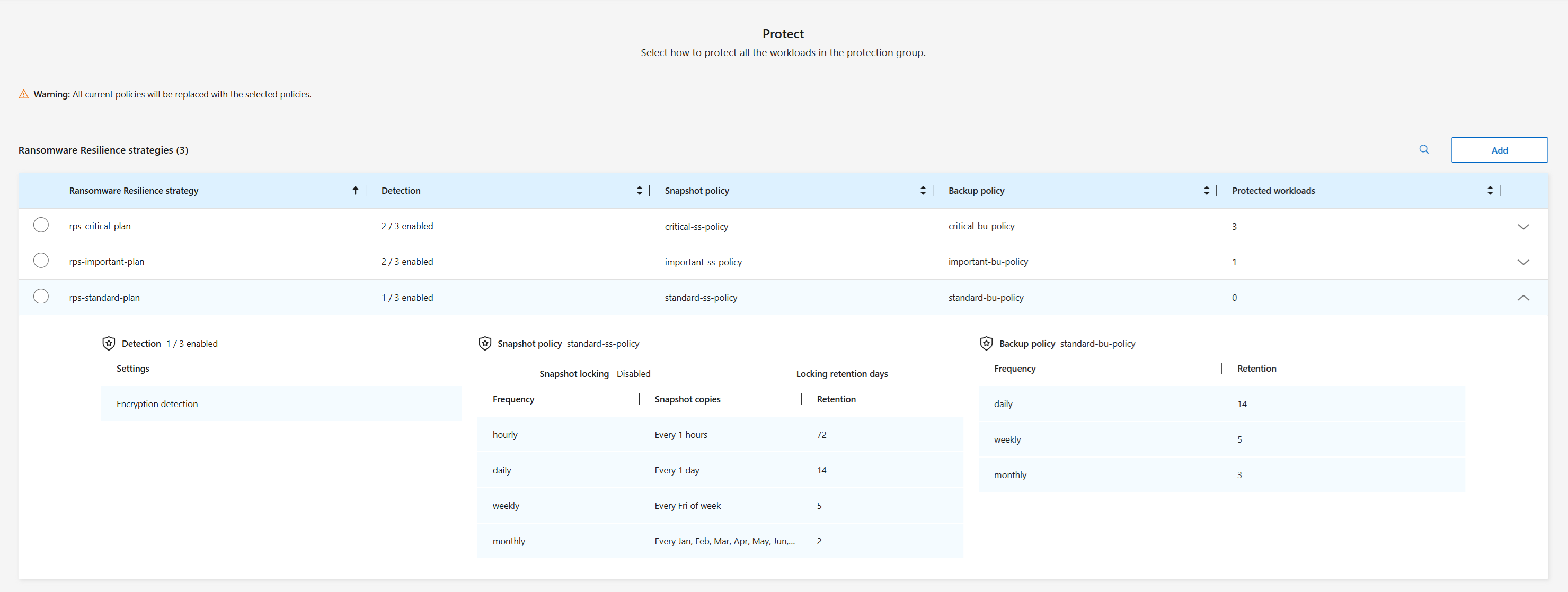Screen dimensions: 1568x592
Task: Expand the rps-critical-plan row details
Action: click(x=1523, y=226)
